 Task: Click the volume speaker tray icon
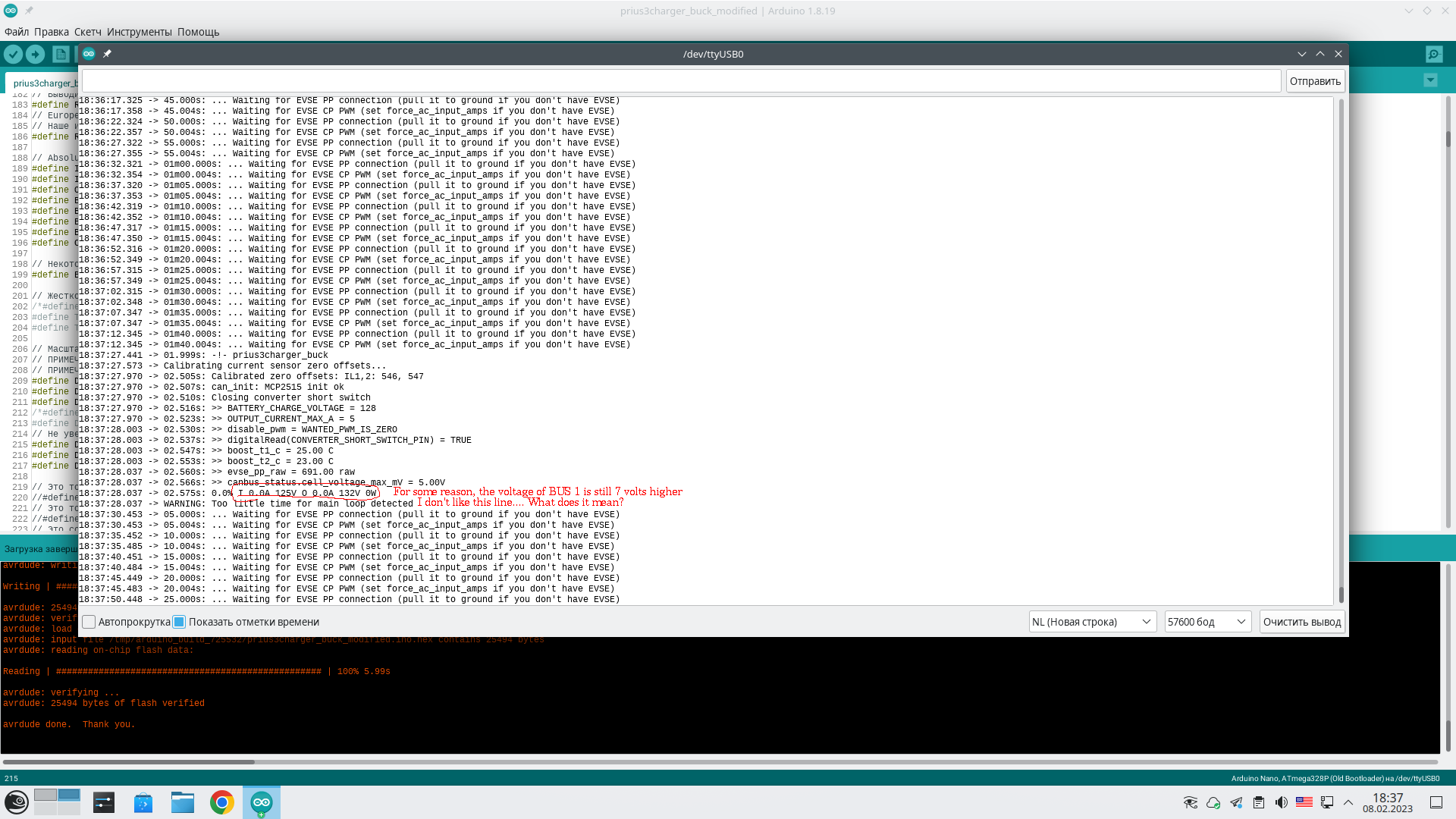(1281, 802)
